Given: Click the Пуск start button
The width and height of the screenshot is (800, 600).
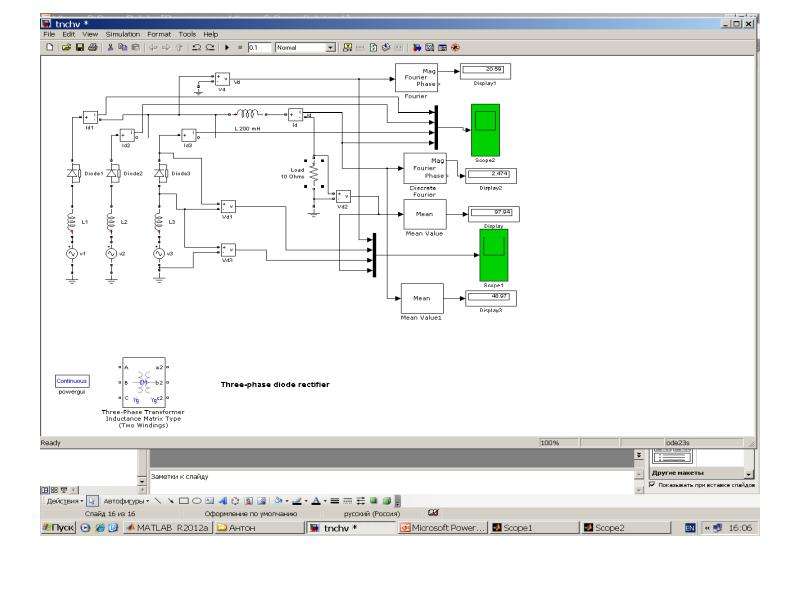Looking at the screenshot, I should 58,528.
